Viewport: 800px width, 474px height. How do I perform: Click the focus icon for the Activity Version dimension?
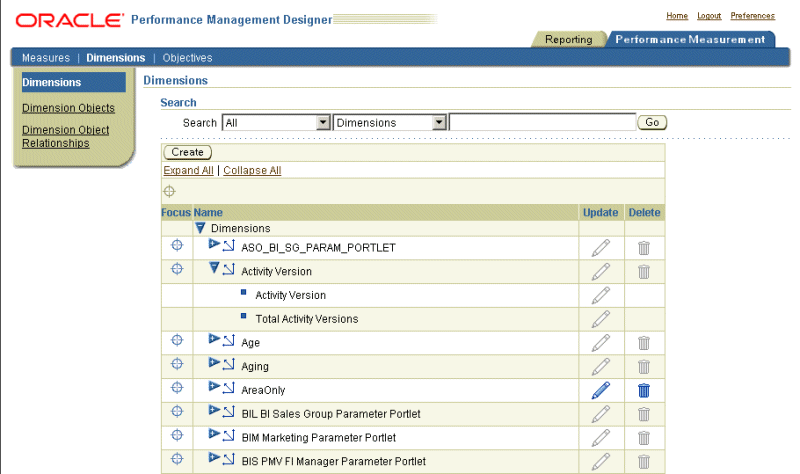tap(177, 269)
